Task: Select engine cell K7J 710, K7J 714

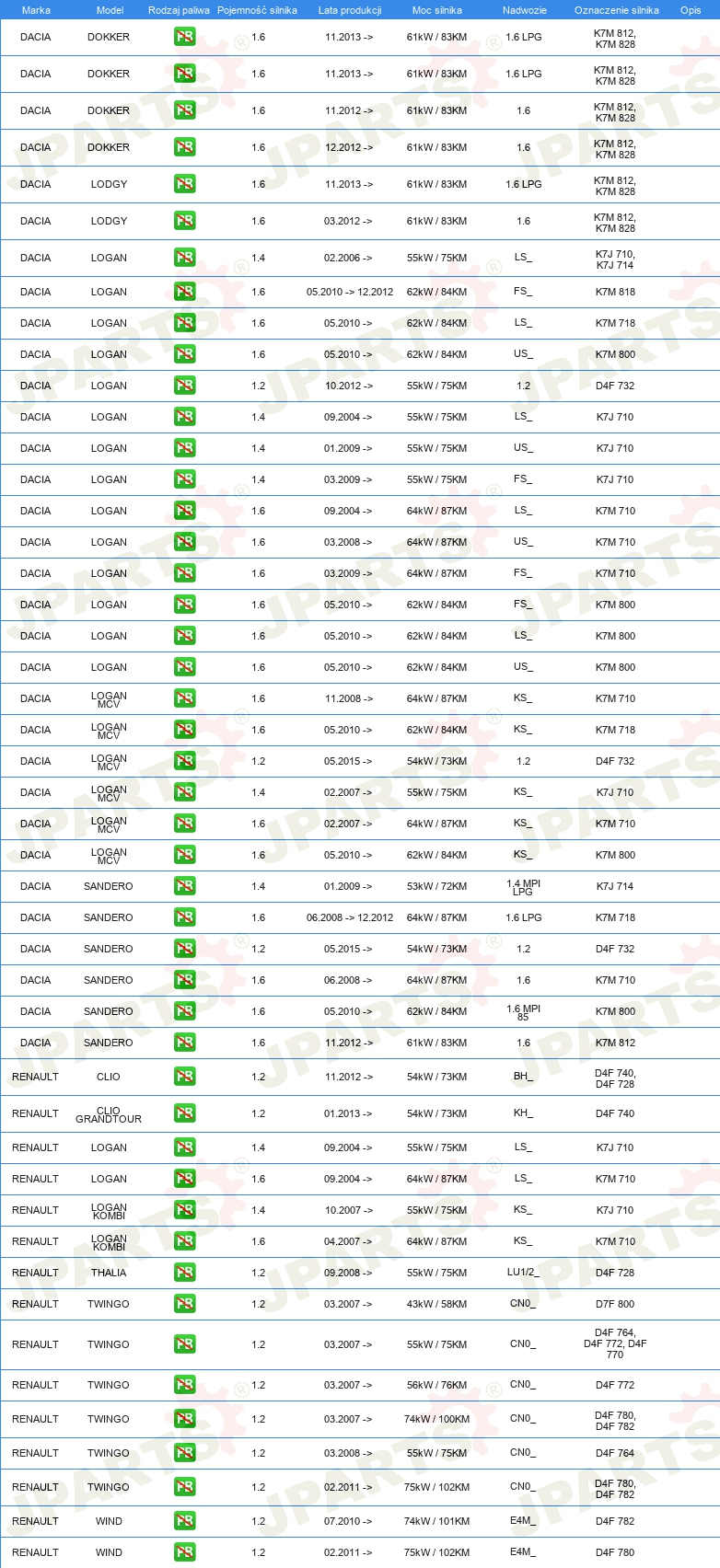Action: pos(615,259)
